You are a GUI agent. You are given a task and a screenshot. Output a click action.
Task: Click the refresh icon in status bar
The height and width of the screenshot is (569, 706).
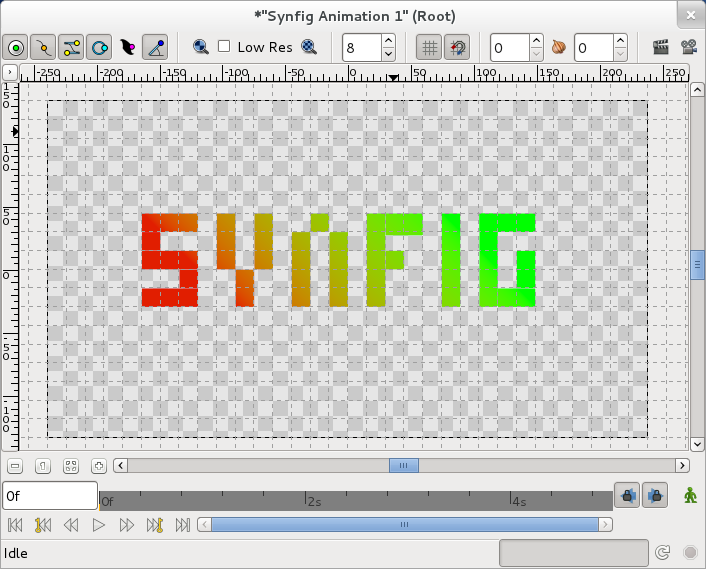(663, 552)
